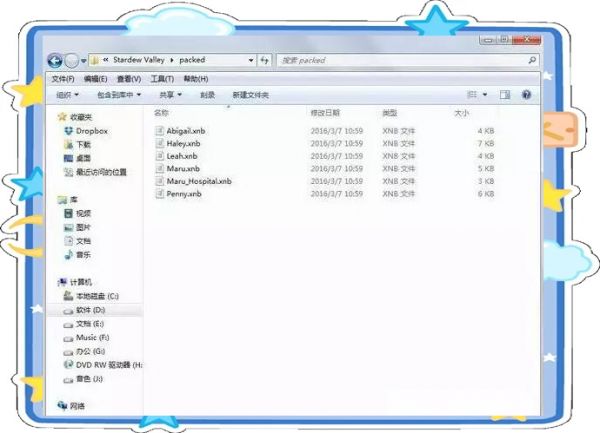Click the change view icon

[x=472, y=94]
